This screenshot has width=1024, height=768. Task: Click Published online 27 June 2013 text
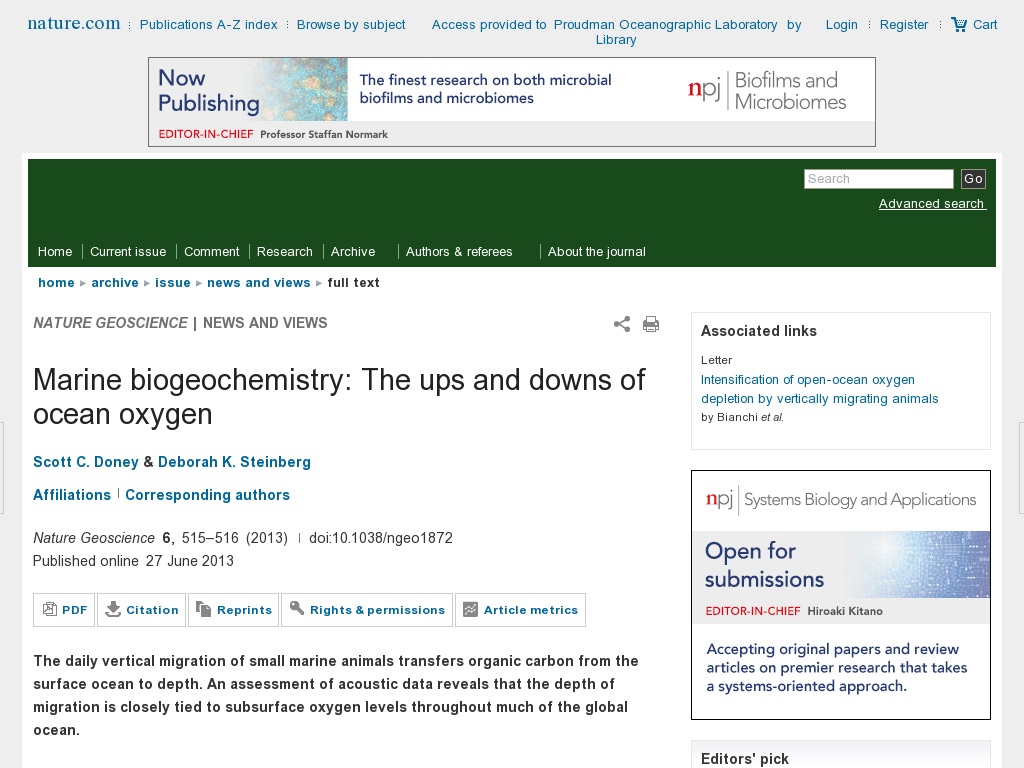click(x=133, y=561)
